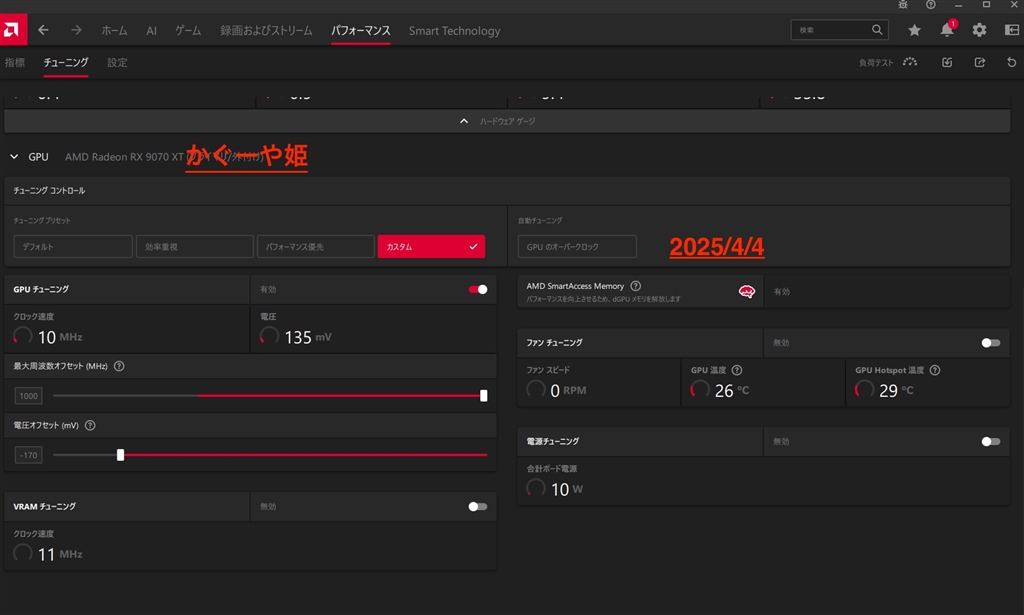Click the 26 °C GPU temperature value
This screenshot has height=615, width=1024.
tap(731, 390)
